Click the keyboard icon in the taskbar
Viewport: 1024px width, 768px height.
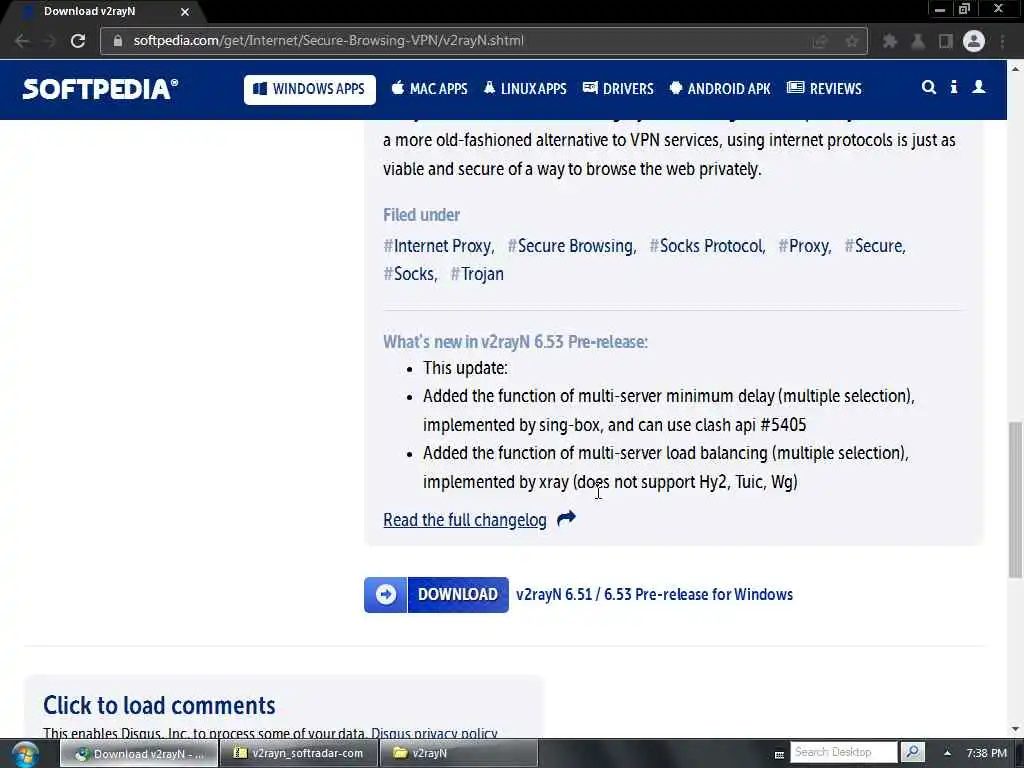pyautogui.click(x=779, y=754)
